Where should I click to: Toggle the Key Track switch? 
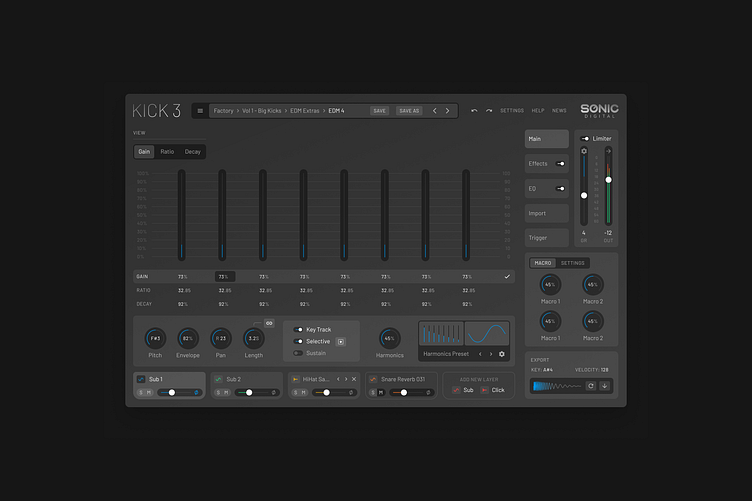[x=298, y=329]
